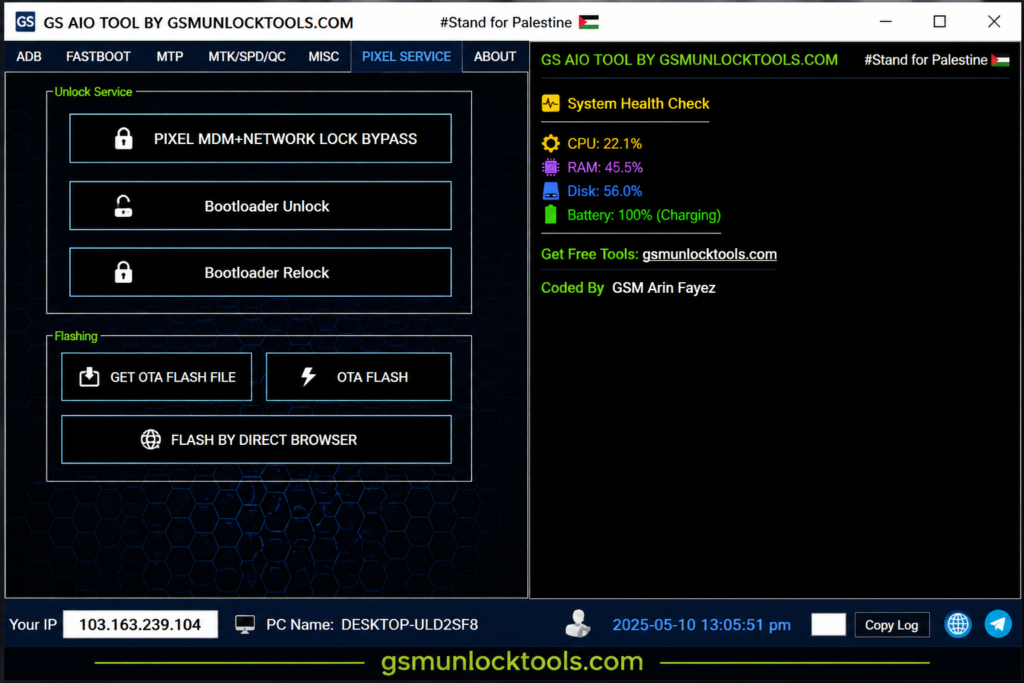The width and height of the screenshot is (1024, 683).
Task: Click Palestine flag in the log panel header
Action: [1000, 60]
